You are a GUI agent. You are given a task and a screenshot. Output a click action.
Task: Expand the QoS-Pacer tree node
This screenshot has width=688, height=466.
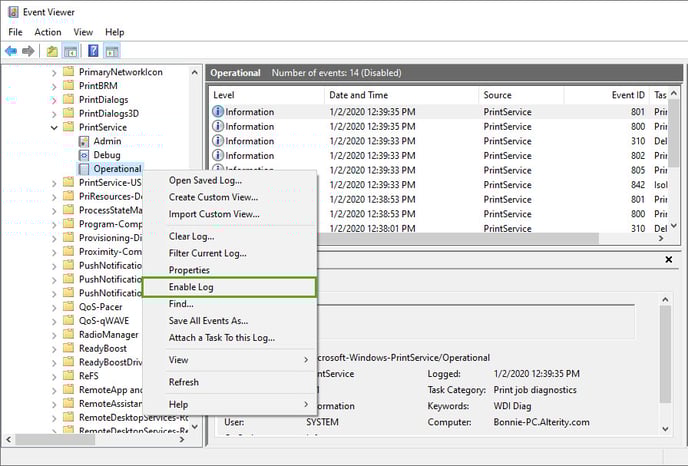[x=54, y=308]
